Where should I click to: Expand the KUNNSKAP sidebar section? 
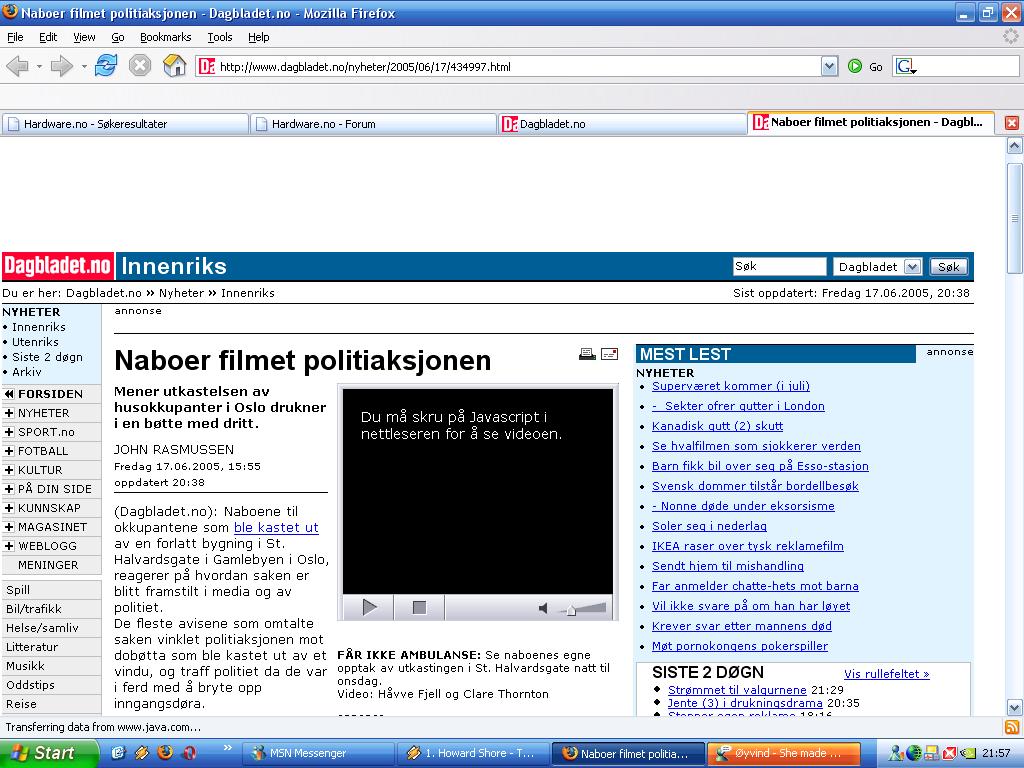point(9,507)
